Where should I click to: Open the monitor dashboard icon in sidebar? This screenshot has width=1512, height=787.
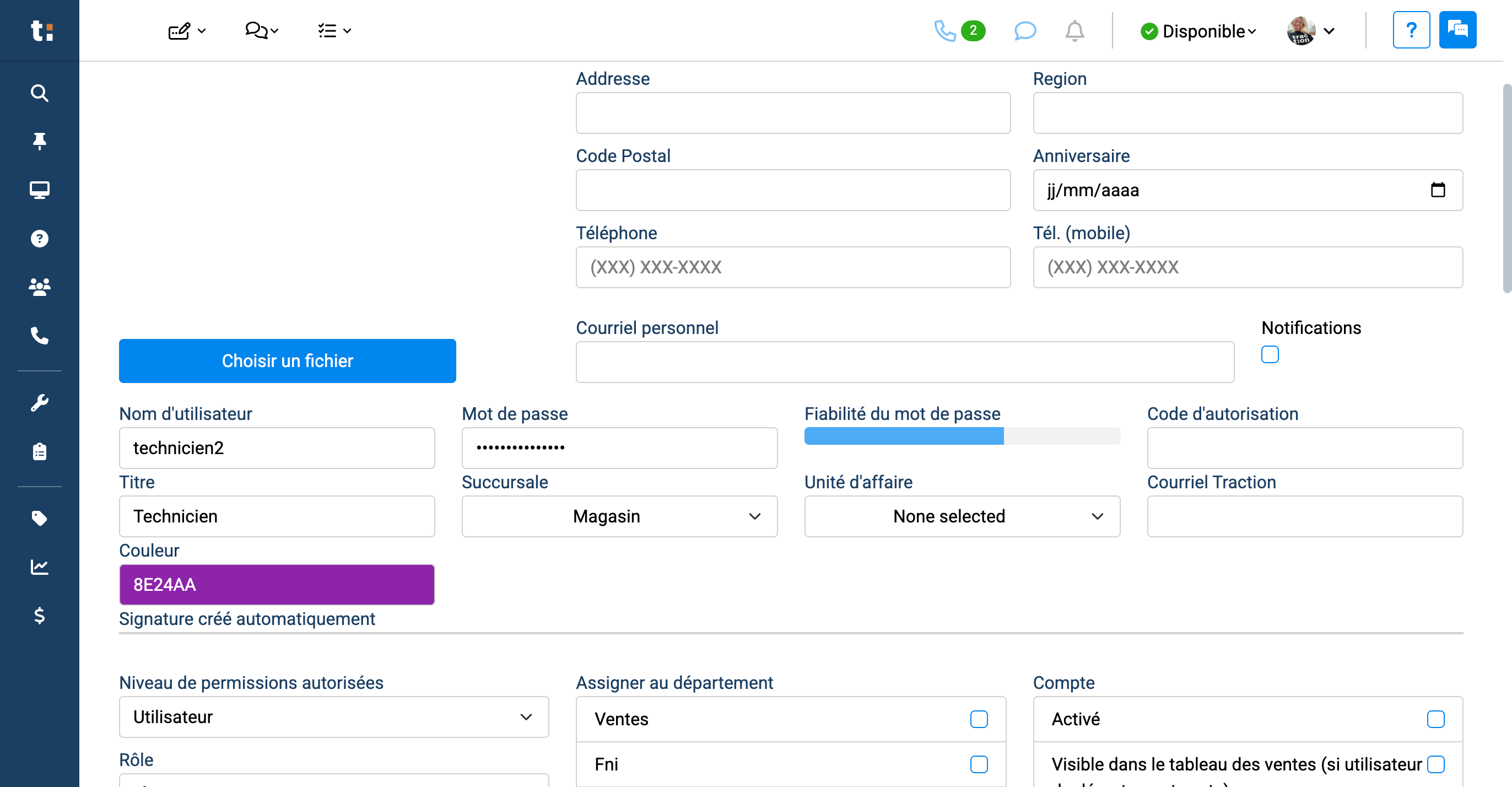tap(39, 190)
